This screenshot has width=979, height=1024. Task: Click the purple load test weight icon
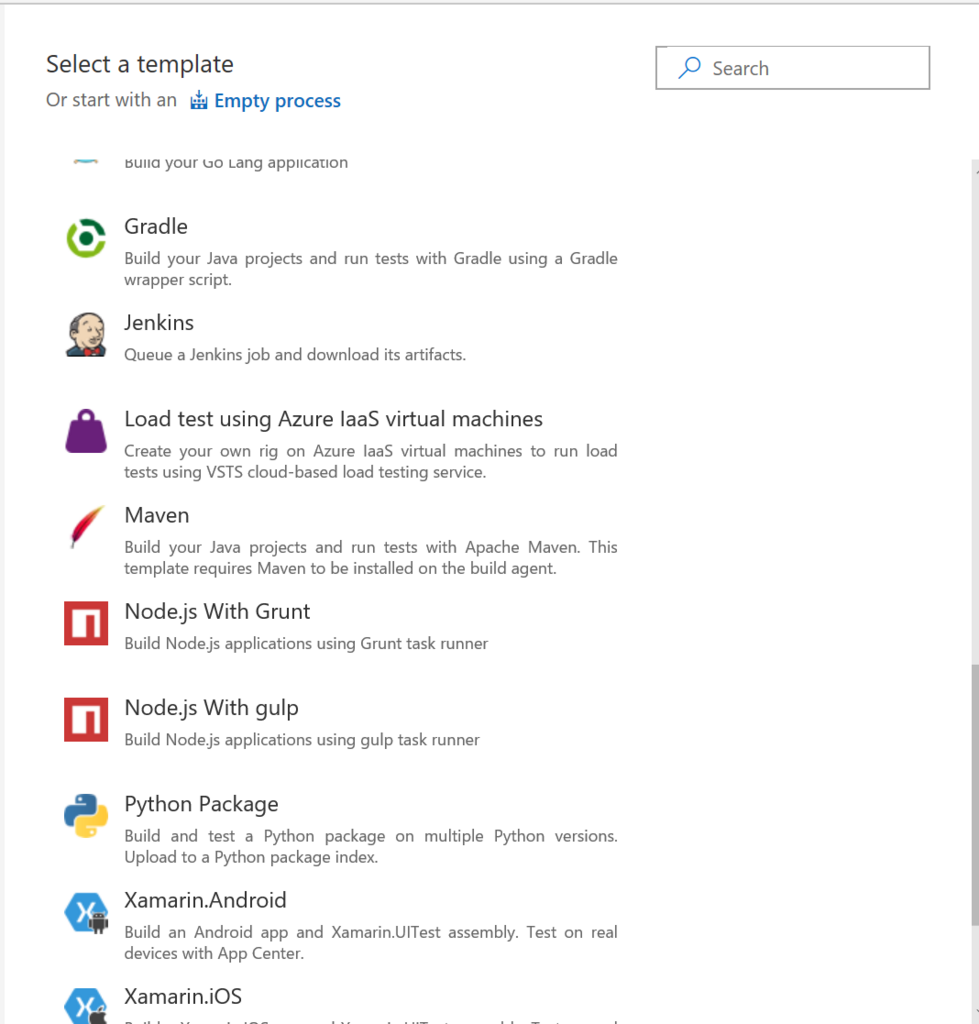click(x=86, y=431)
